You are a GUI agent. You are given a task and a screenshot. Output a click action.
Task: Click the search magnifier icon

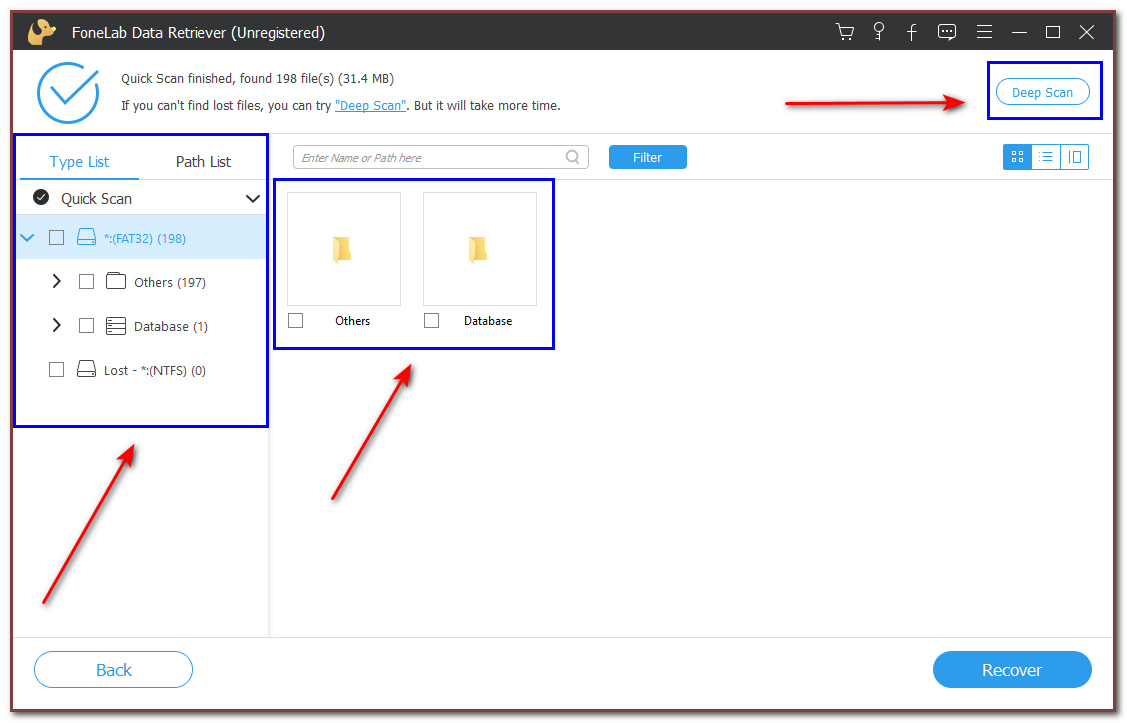[x=572, y=157]
